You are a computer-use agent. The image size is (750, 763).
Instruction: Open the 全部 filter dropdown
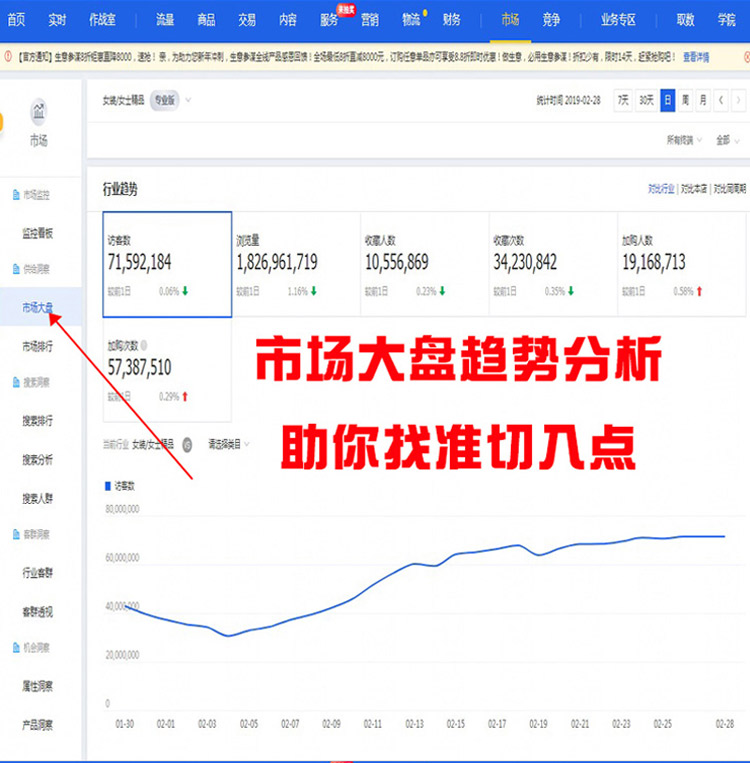[728, 140]
